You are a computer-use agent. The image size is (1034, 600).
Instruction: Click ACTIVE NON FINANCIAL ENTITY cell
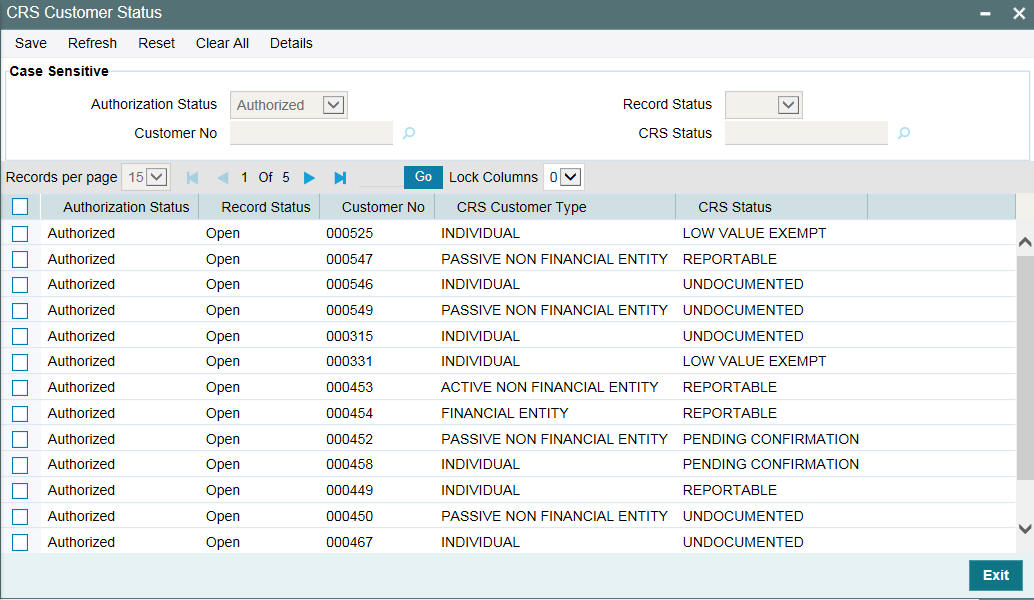click(549, 388)
